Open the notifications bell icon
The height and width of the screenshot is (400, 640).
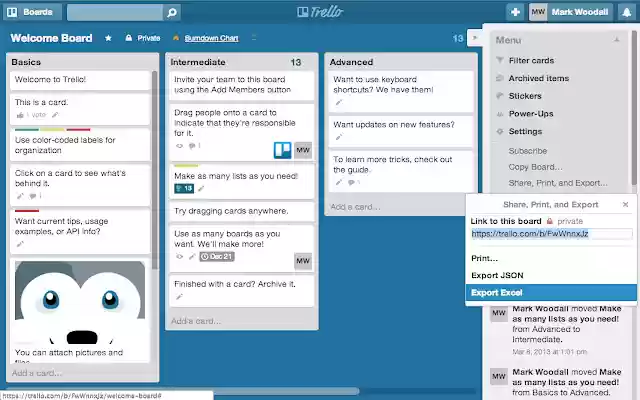tap(627, 12)
